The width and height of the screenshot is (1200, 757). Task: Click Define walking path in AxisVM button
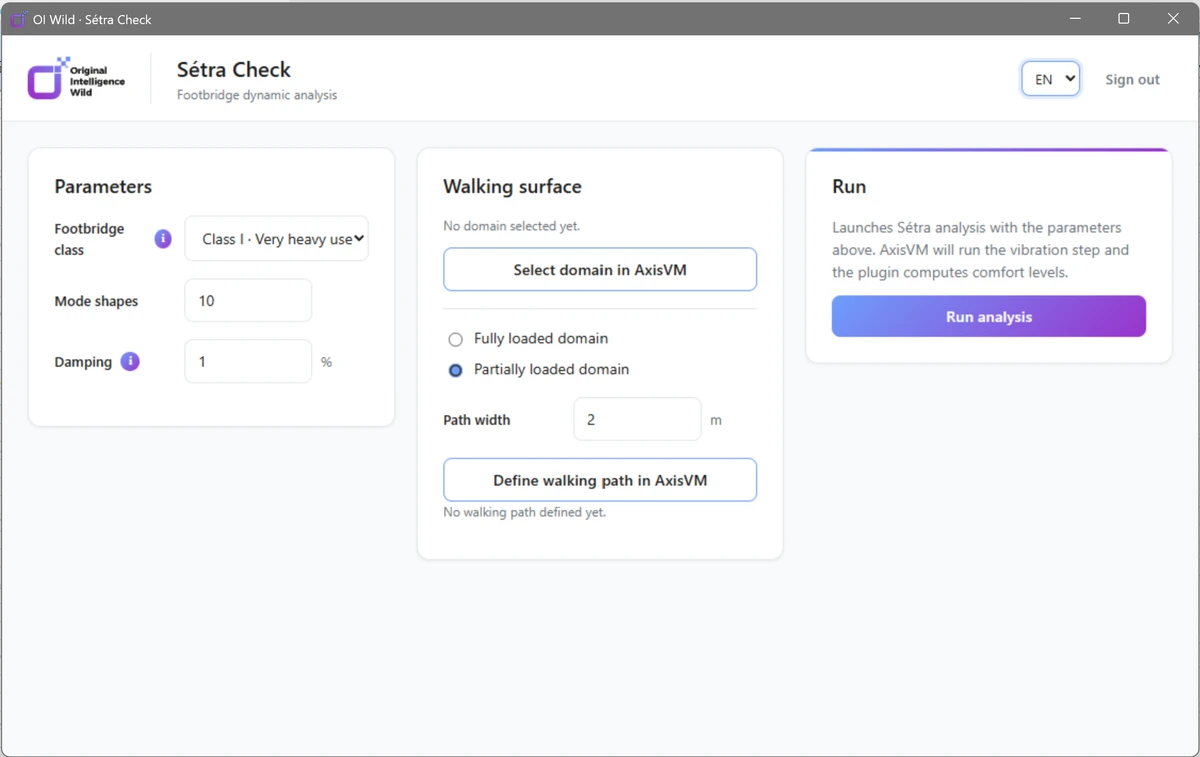coord(600,480)
